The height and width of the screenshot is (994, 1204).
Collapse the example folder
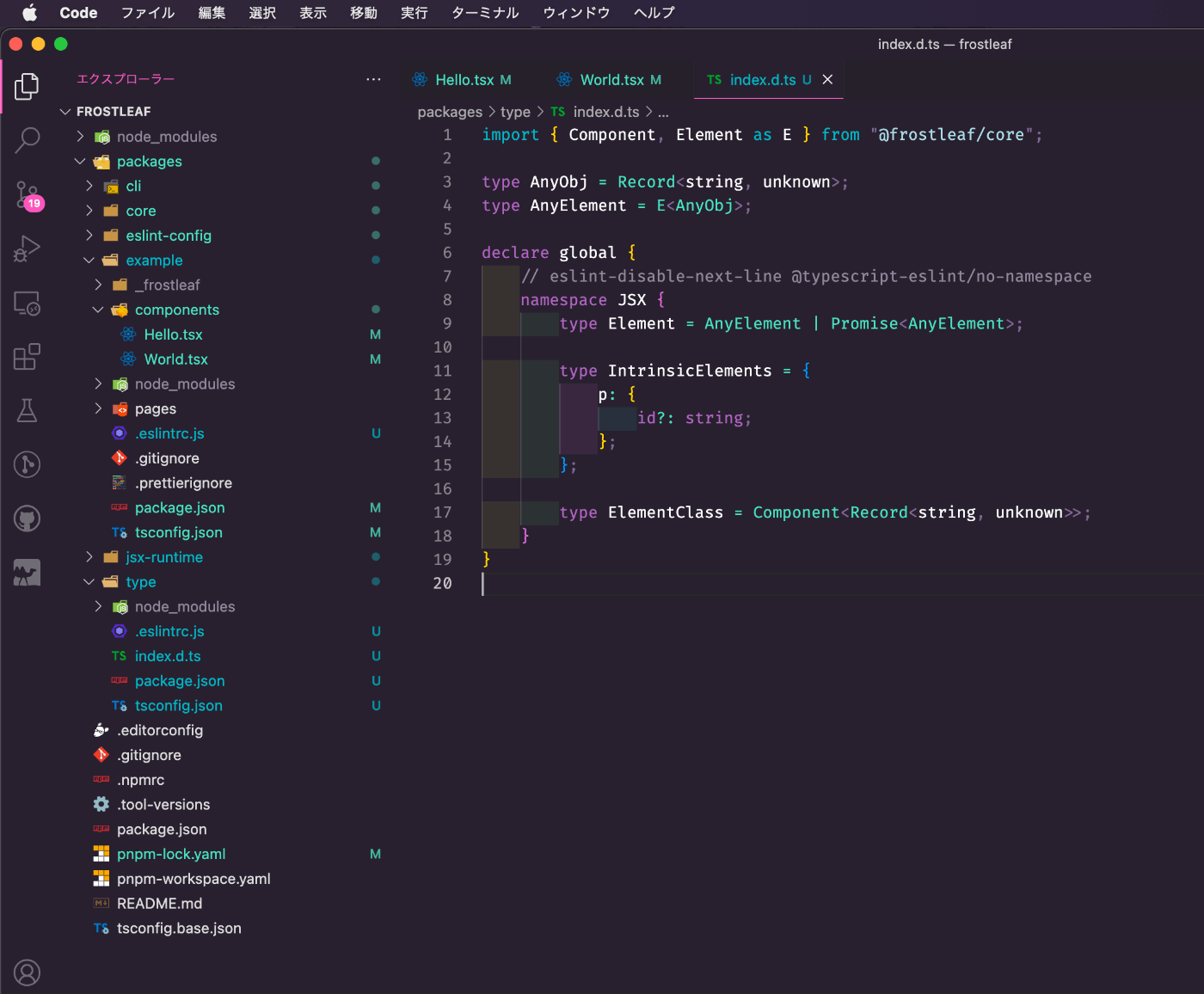tap(89, 261)
